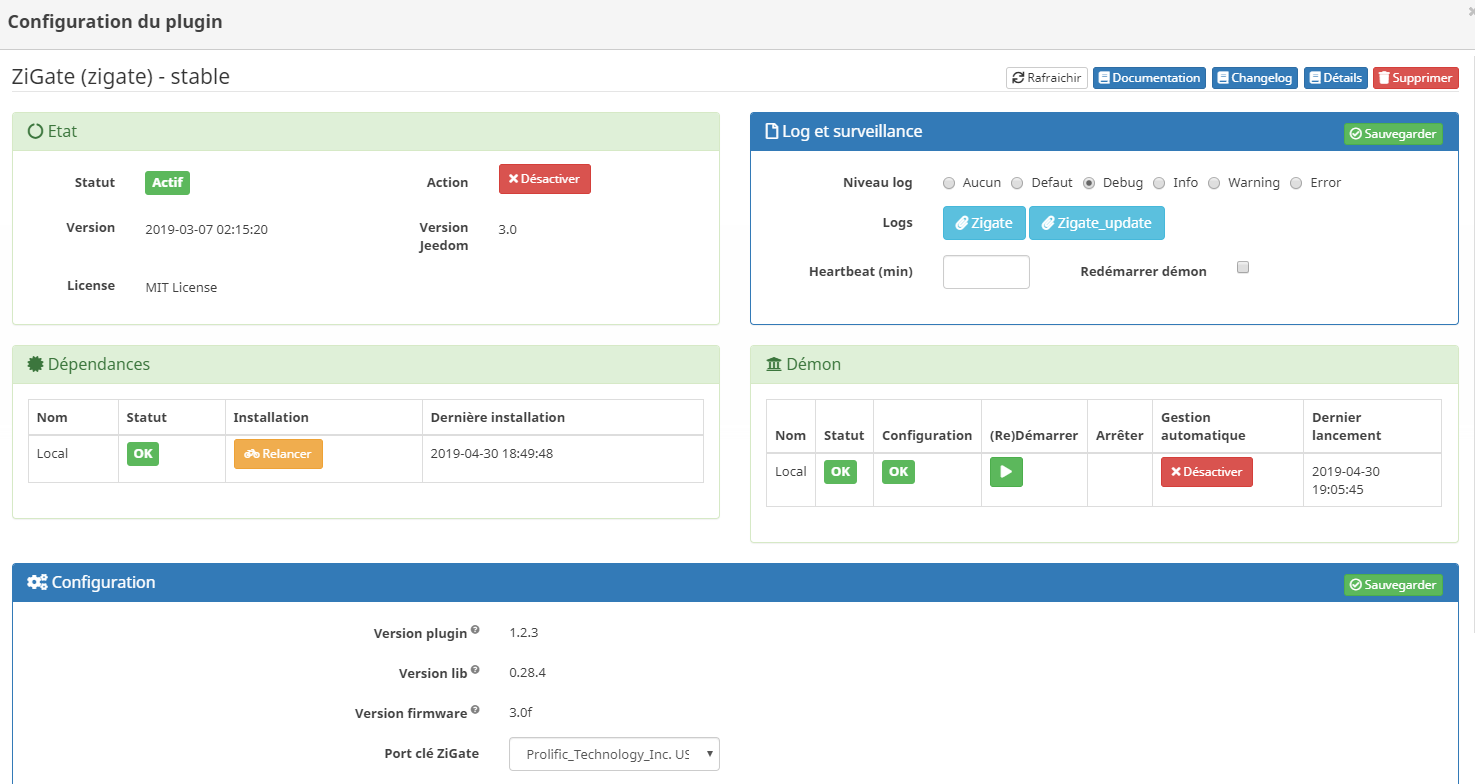Click the red Supprimer button

point(1416,78)
